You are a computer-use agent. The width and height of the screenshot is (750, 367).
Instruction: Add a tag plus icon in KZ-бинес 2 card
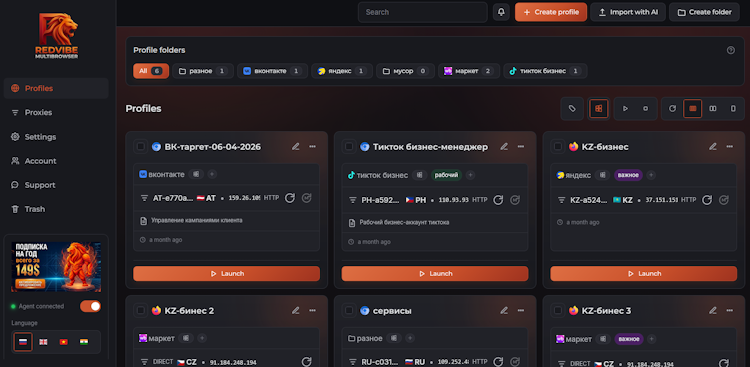pos(202,338)
